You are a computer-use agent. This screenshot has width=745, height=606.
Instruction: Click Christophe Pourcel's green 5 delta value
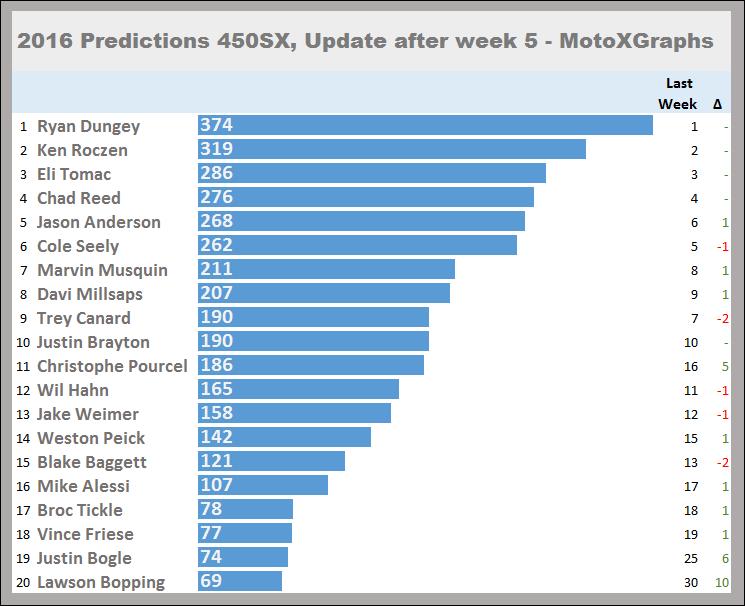pyautogui.click(x=724, y=366)
